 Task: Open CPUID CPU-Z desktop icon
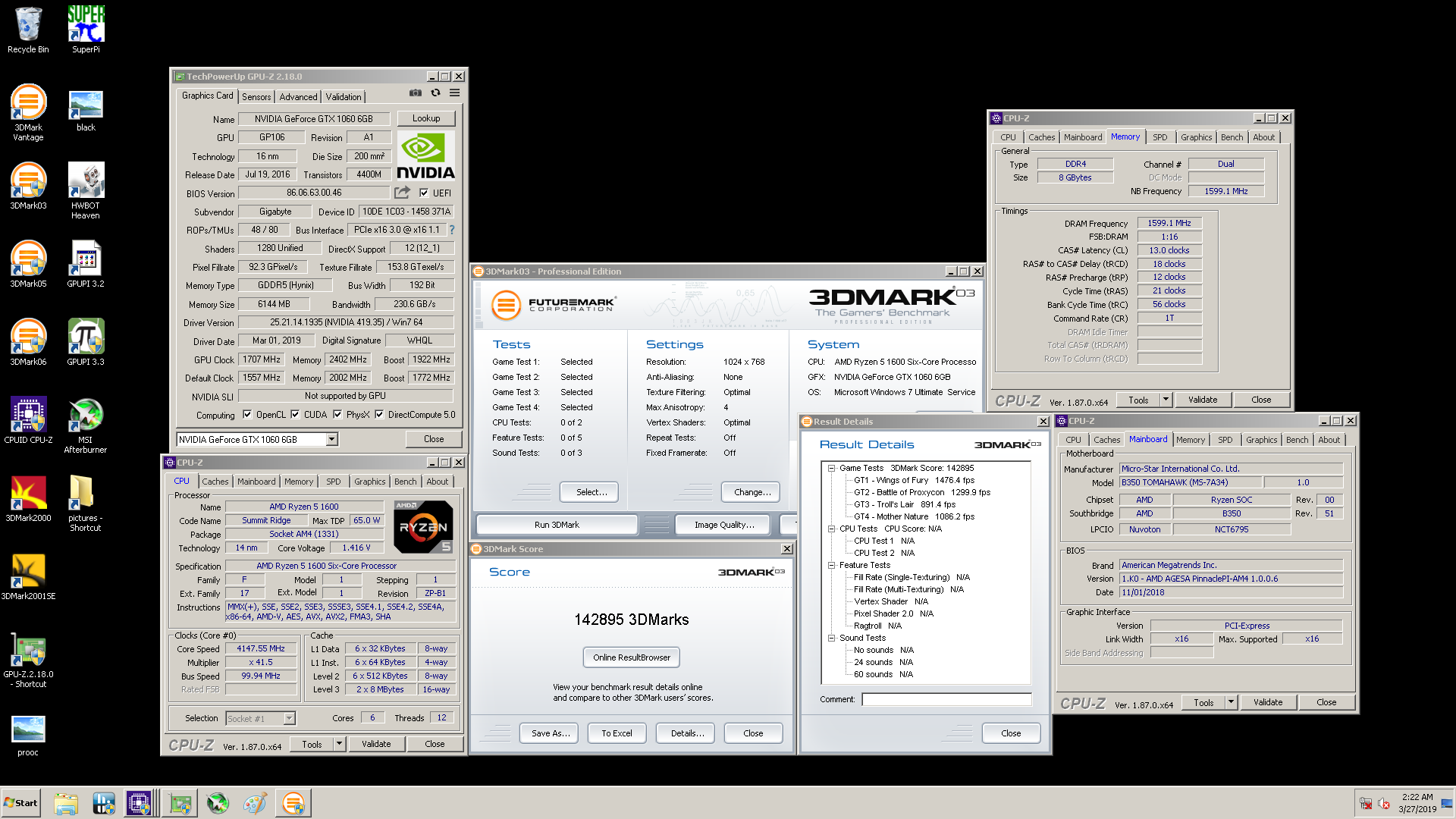(x=28, y=420)
